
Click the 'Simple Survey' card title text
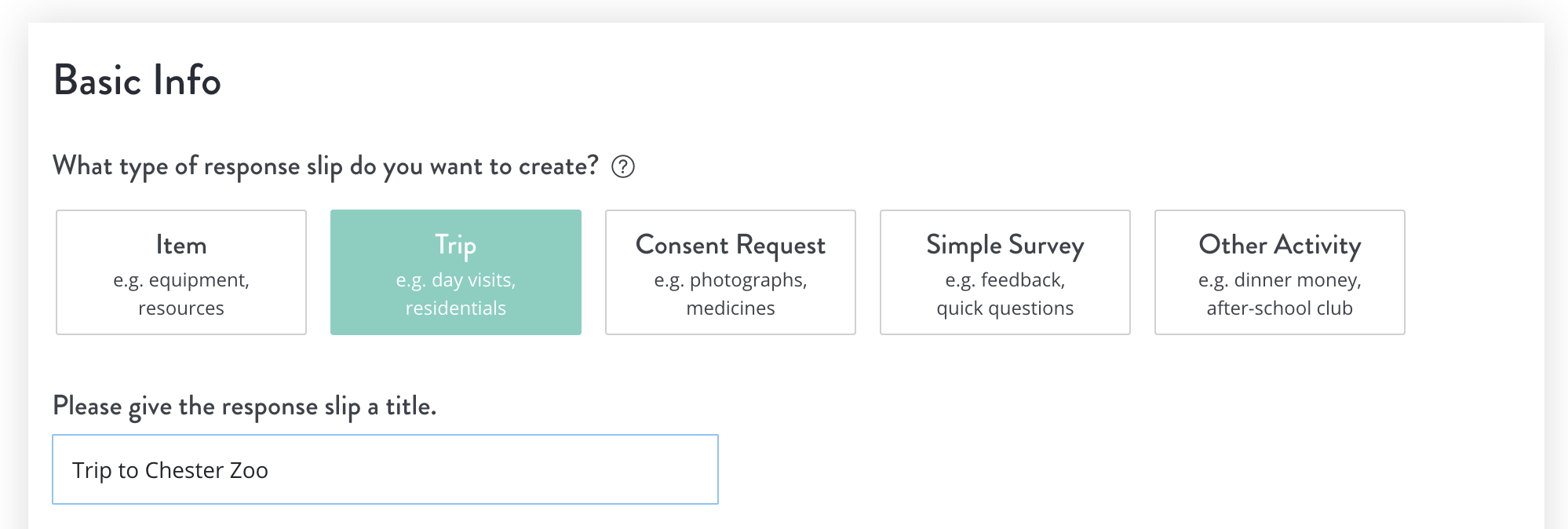[1005, 246]
